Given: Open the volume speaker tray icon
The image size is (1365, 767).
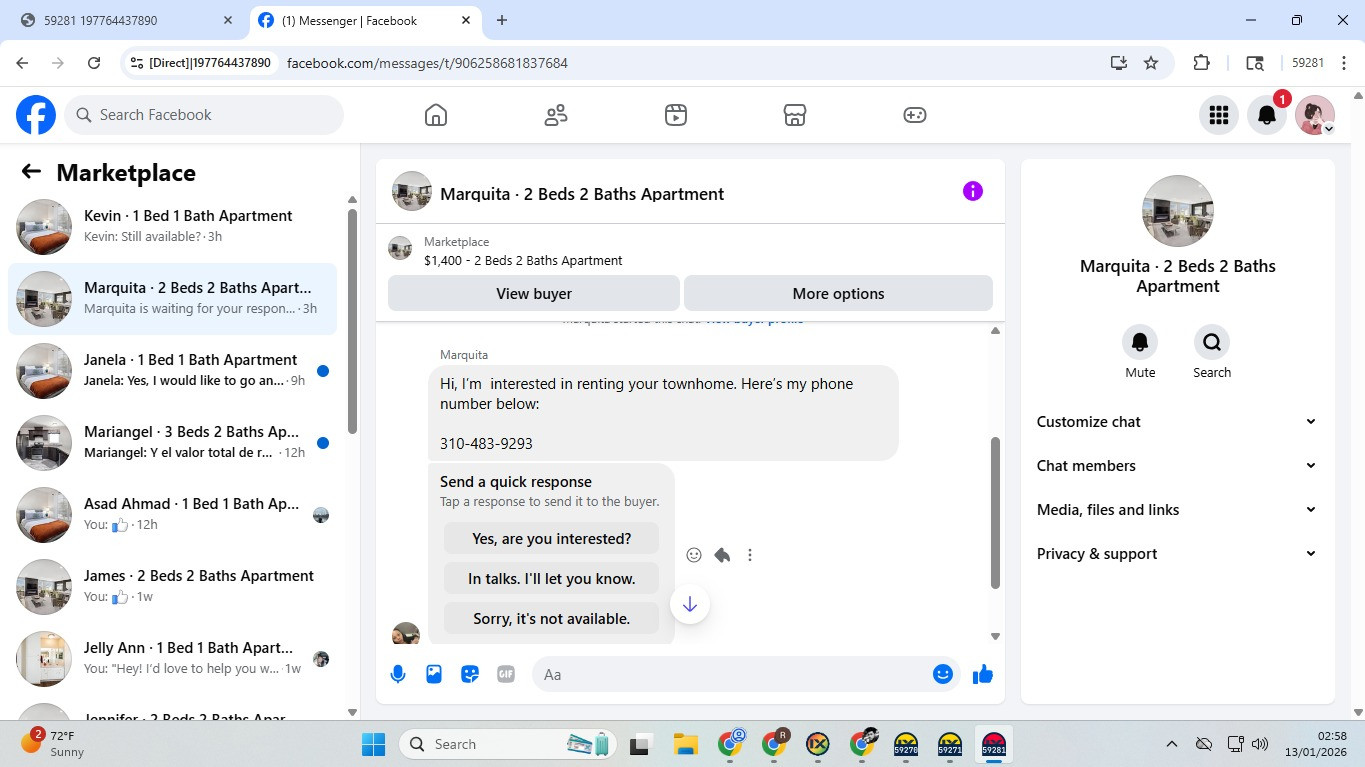Looking at the screenshot, I should pyautogui.click(x=1260, y=745).
